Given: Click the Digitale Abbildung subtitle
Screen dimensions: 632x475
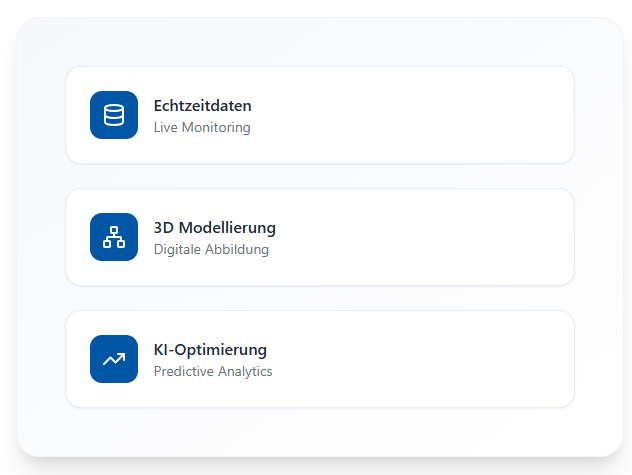Looking at the screenshot, I should tap(211, 250).
